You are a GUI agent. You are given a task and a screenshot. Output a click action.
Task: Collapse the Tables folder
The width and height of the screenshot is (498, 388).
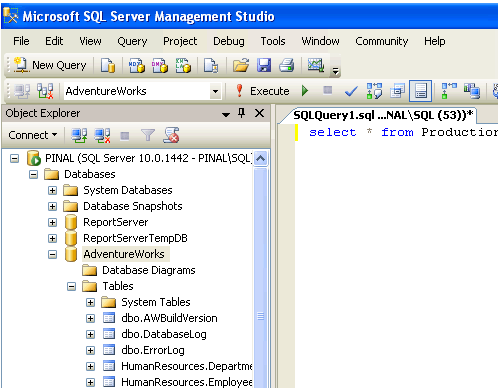click(71, 286)
